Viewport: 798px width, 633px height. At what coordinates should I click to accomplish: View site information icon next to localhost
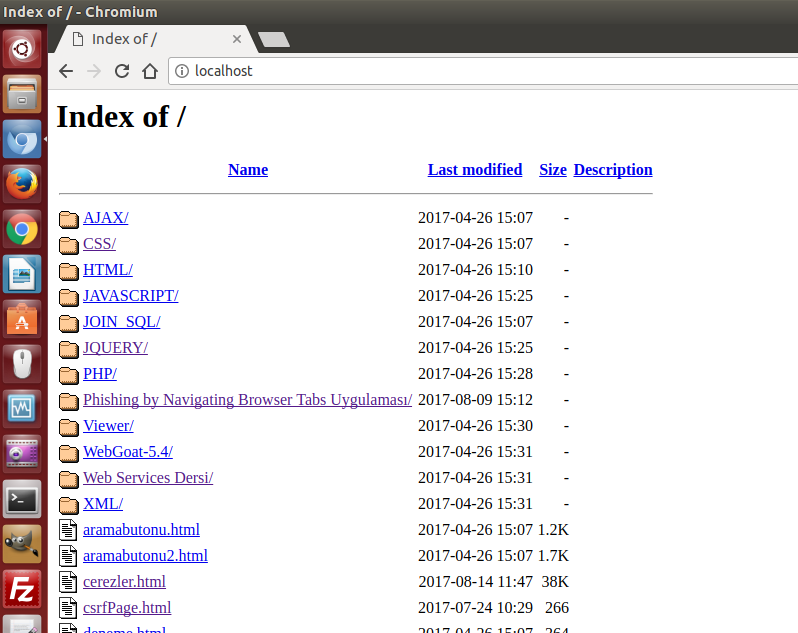coord(182,71)
